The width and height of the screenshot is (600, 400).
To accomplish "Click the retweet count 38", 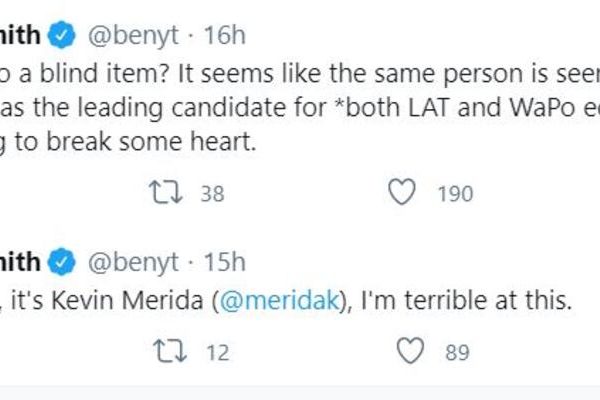I will coord(212,194).
